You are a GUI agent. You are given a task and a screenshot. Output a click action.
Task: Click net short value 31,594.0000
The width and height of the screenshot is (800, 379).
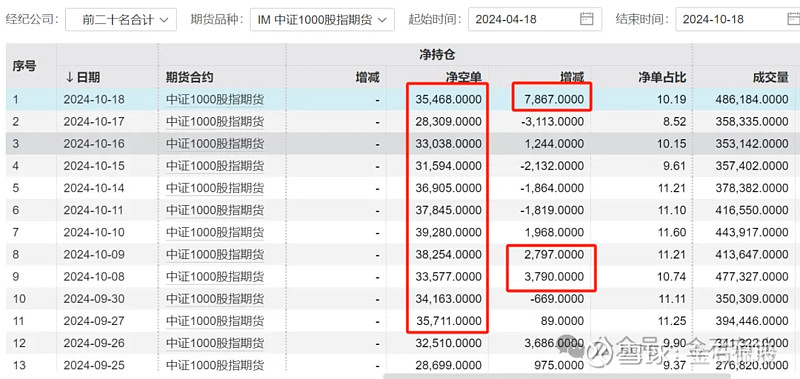(448, 166)
